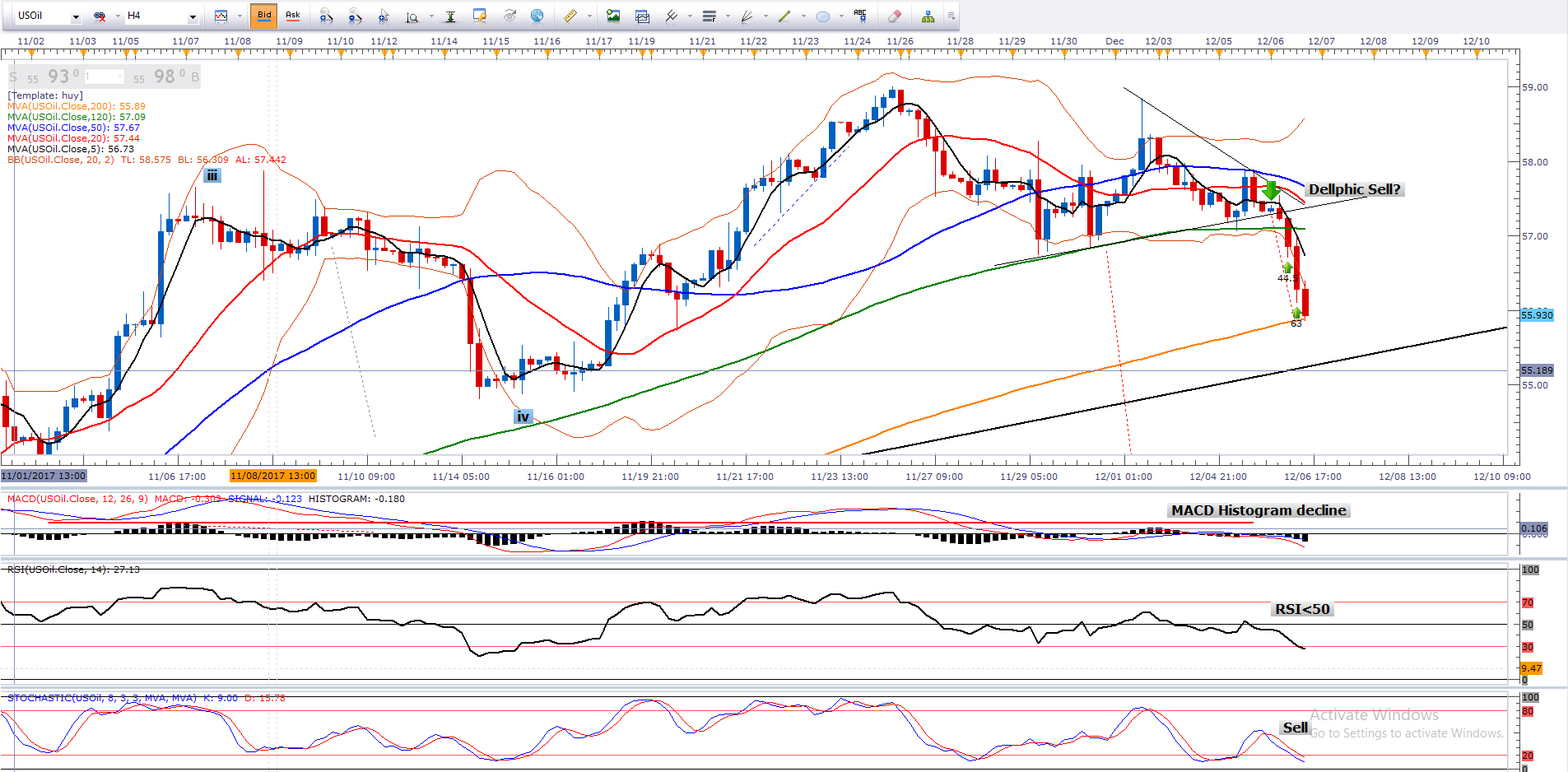This screenshot has height=772, width=1568.
Task: Toggle the Ask price display
Action: (x=292, y=16)
